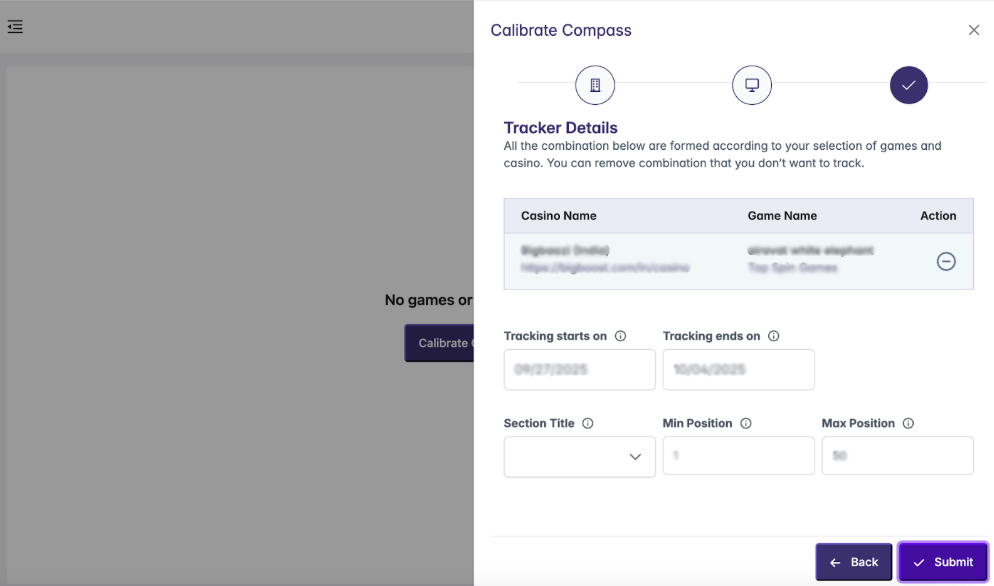This screenshot has width=994, height=586.
Task: Focus the Max Position input
Action: click(897, 456)
